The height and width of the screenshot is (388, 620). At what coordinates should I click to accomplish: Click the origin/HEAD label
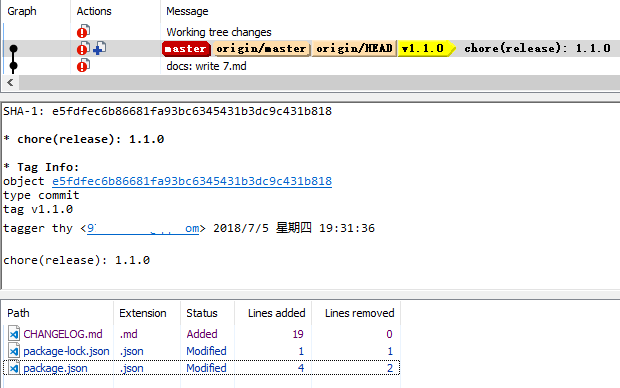(x=354, y=49)
